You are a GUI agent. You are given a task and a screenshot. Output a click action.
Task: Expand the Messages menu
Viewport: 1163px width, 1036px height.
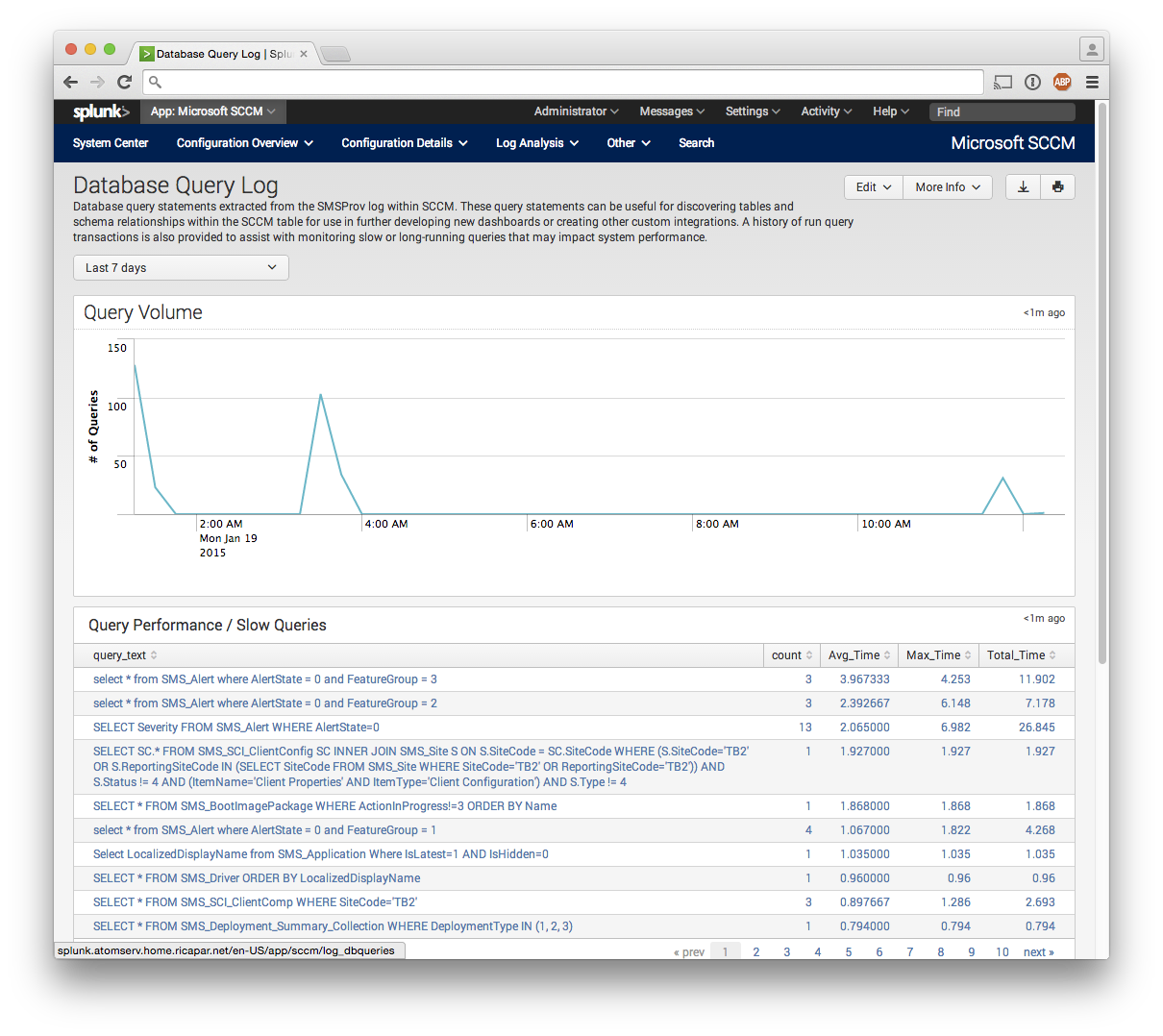[x=672, y=111]
